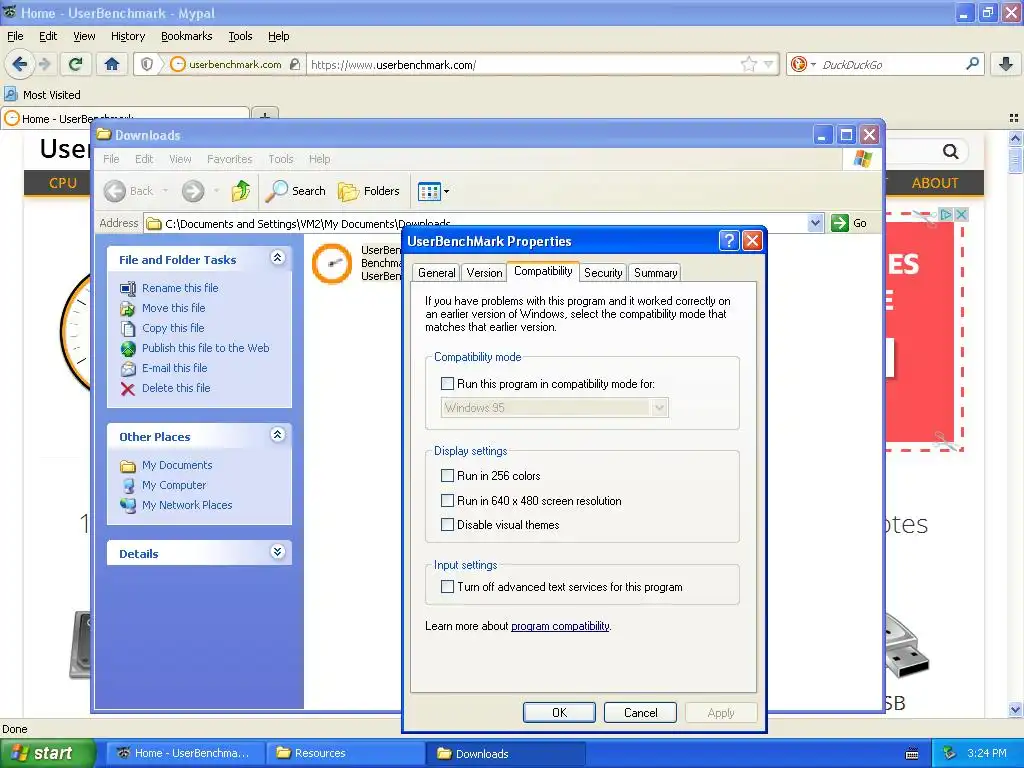Image resolution: width=1024 pixels, height=768 pixels.
Task: Open the Windows 95 compatibility dropdown
Action: pyautogui.click(x=660, y=408)
